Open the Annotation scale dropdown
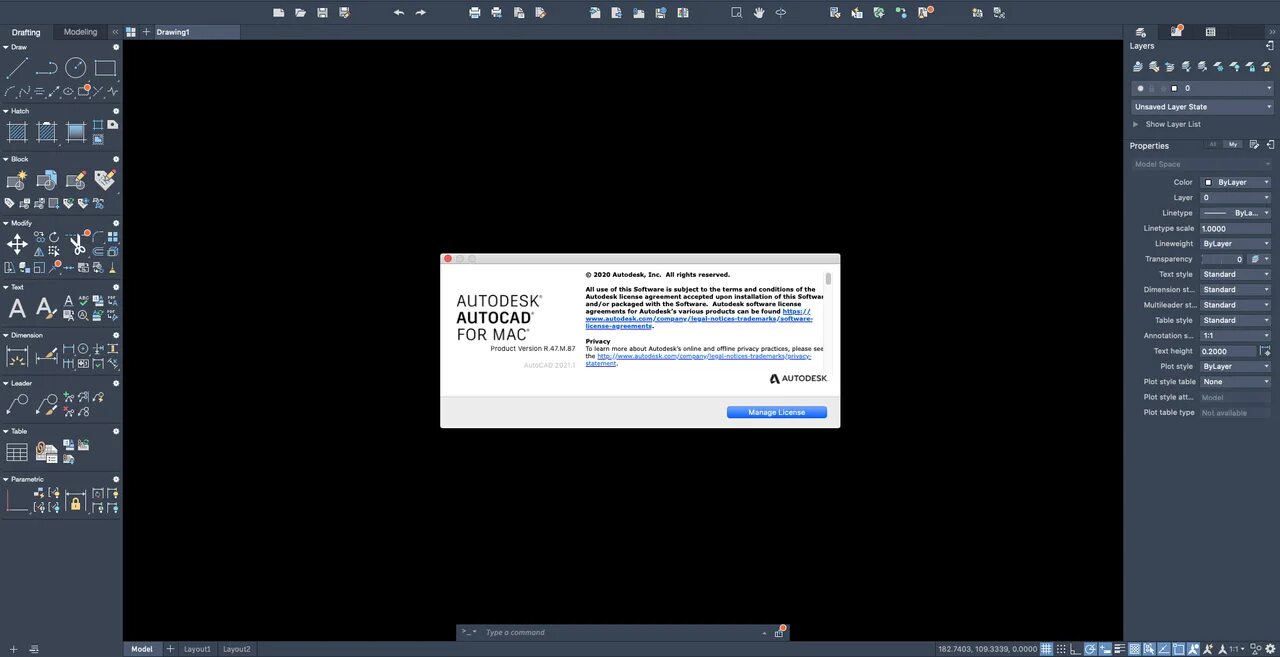The height and width of the screenshot is (657, 1280). point(1236,335)
